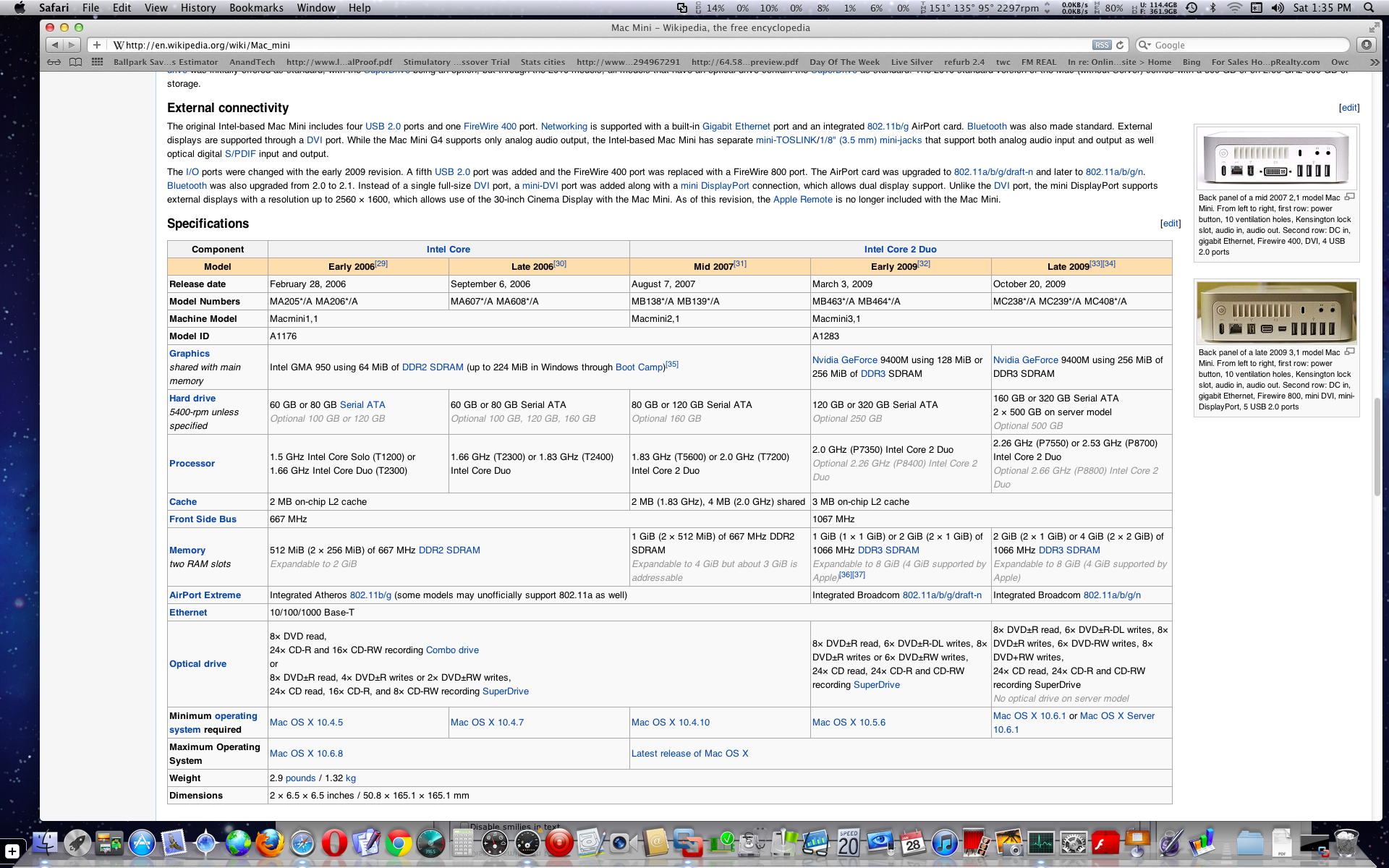
Task: Click the page vertical scrollbar thumb
Action: click(1377, 446)
